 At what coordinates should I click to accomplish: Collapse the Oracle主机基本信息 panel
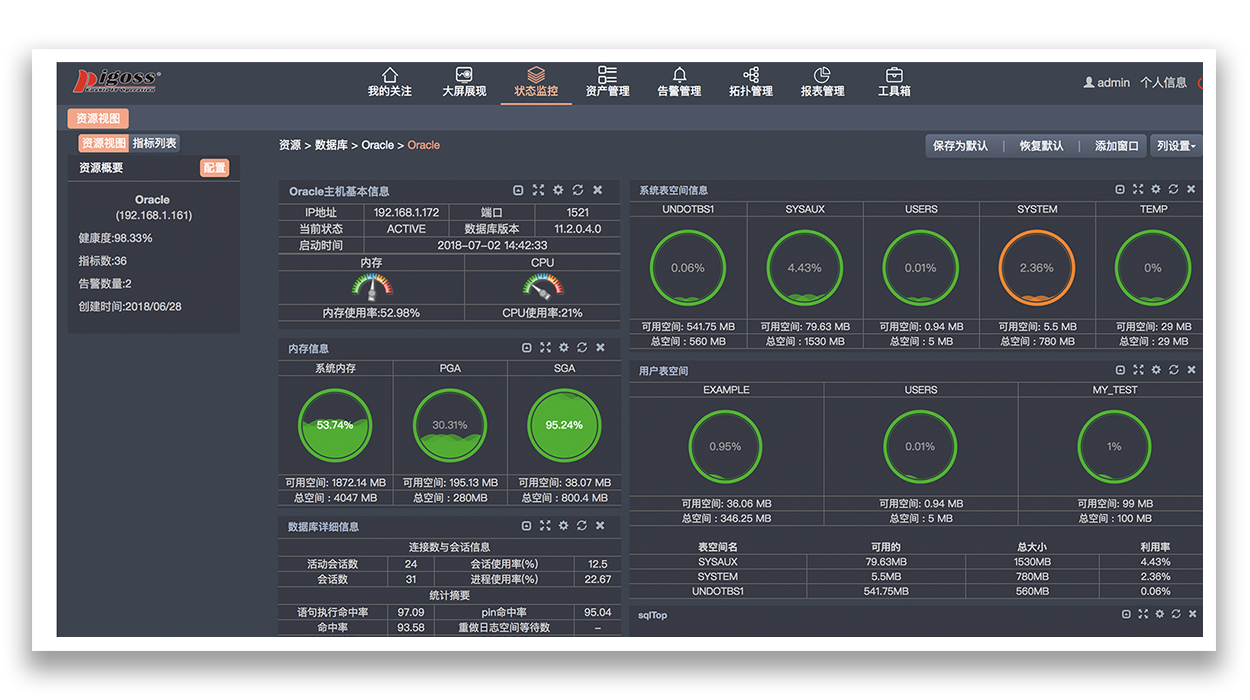coord(518,190)
